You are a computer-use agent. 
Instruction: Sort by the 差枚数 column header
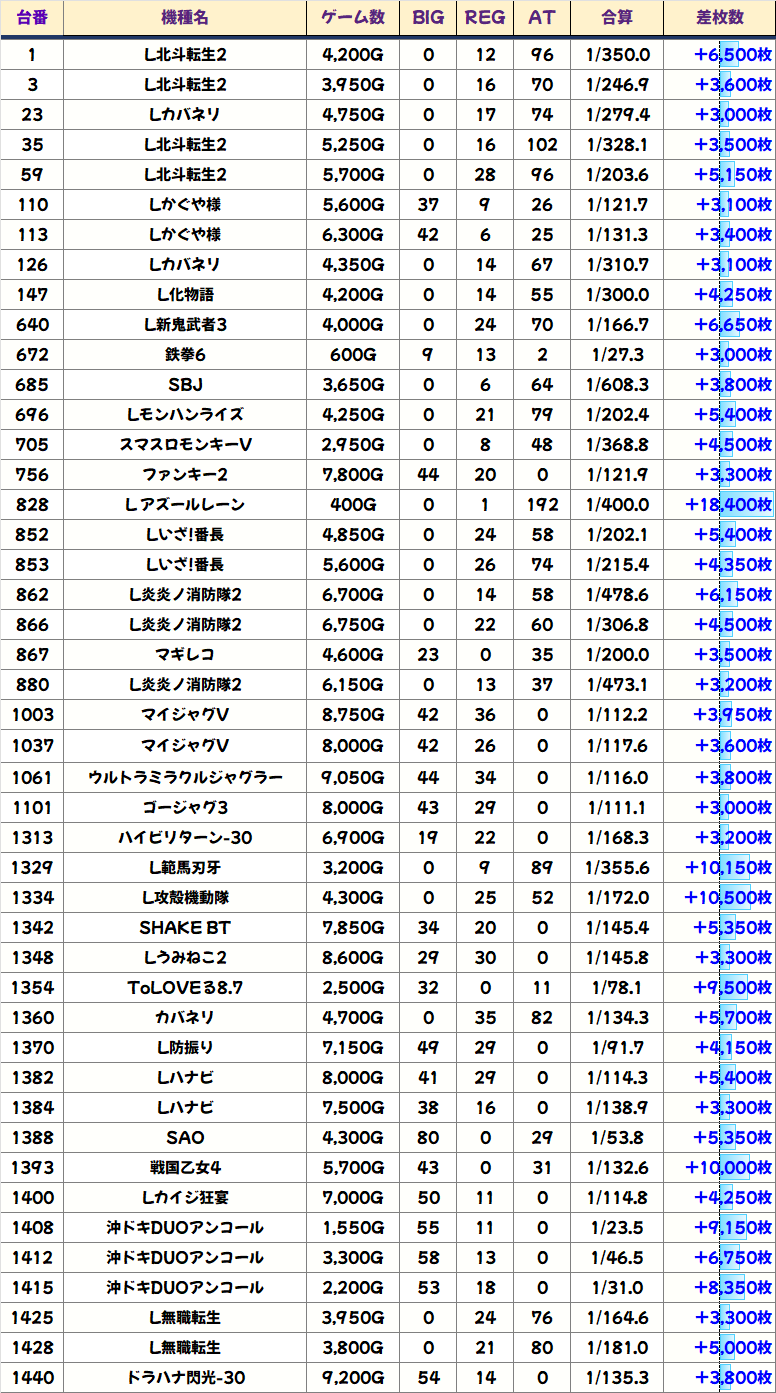tap(719, 18)
